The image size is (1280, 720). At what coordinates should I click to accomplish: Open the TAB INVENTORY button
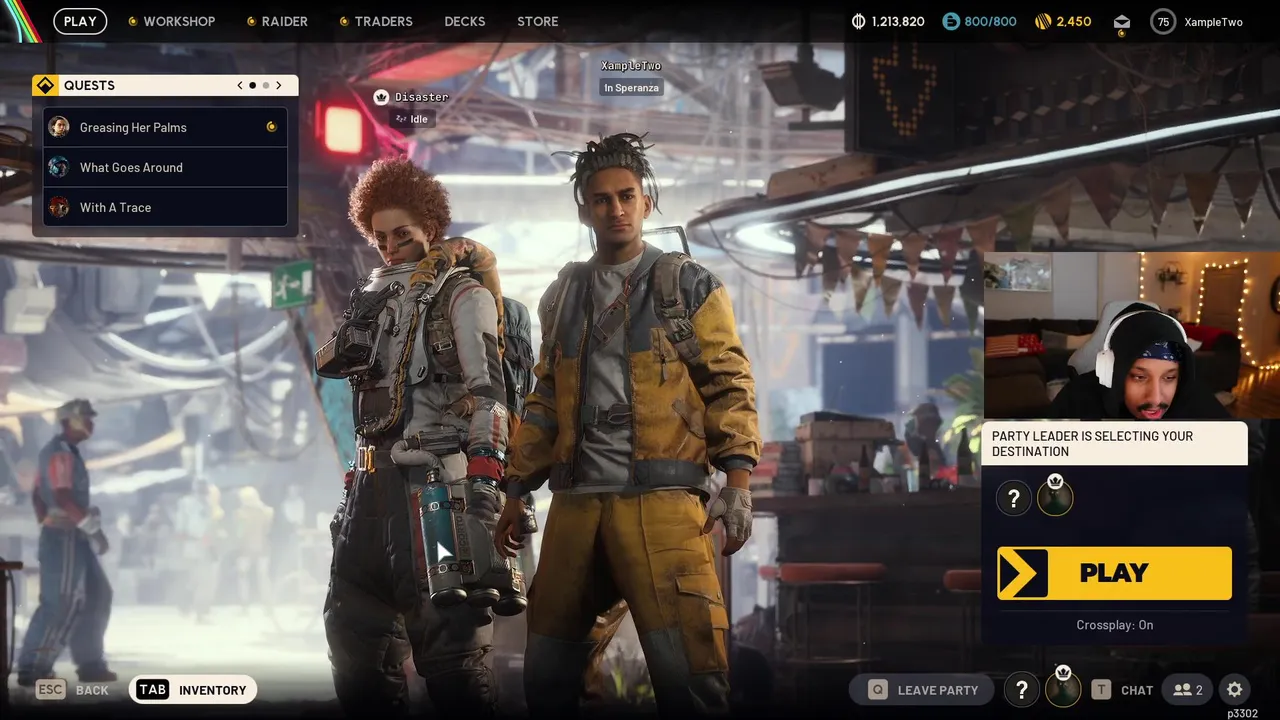193,690
